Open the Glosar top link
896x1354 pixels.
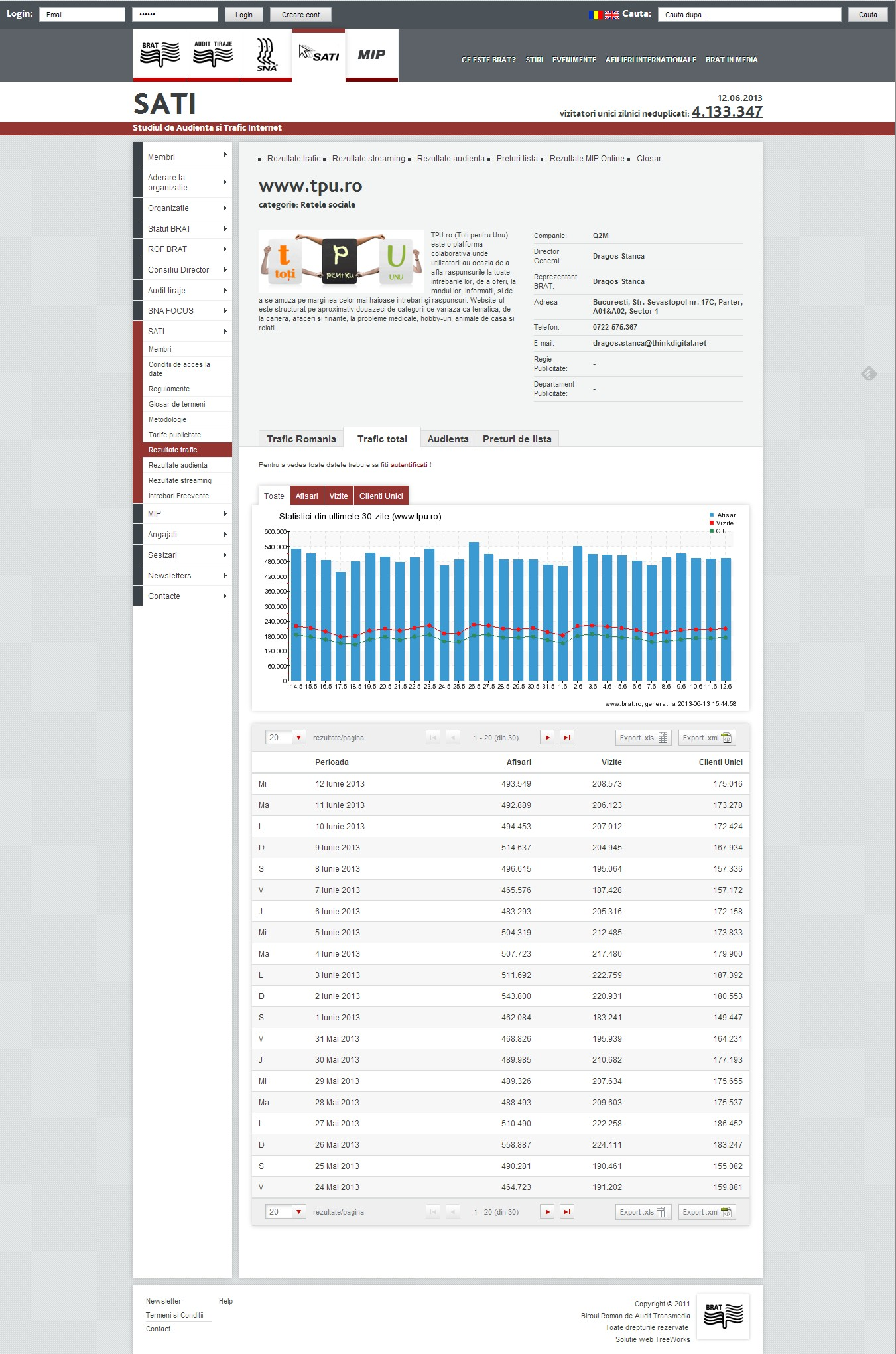click(649, 159)
